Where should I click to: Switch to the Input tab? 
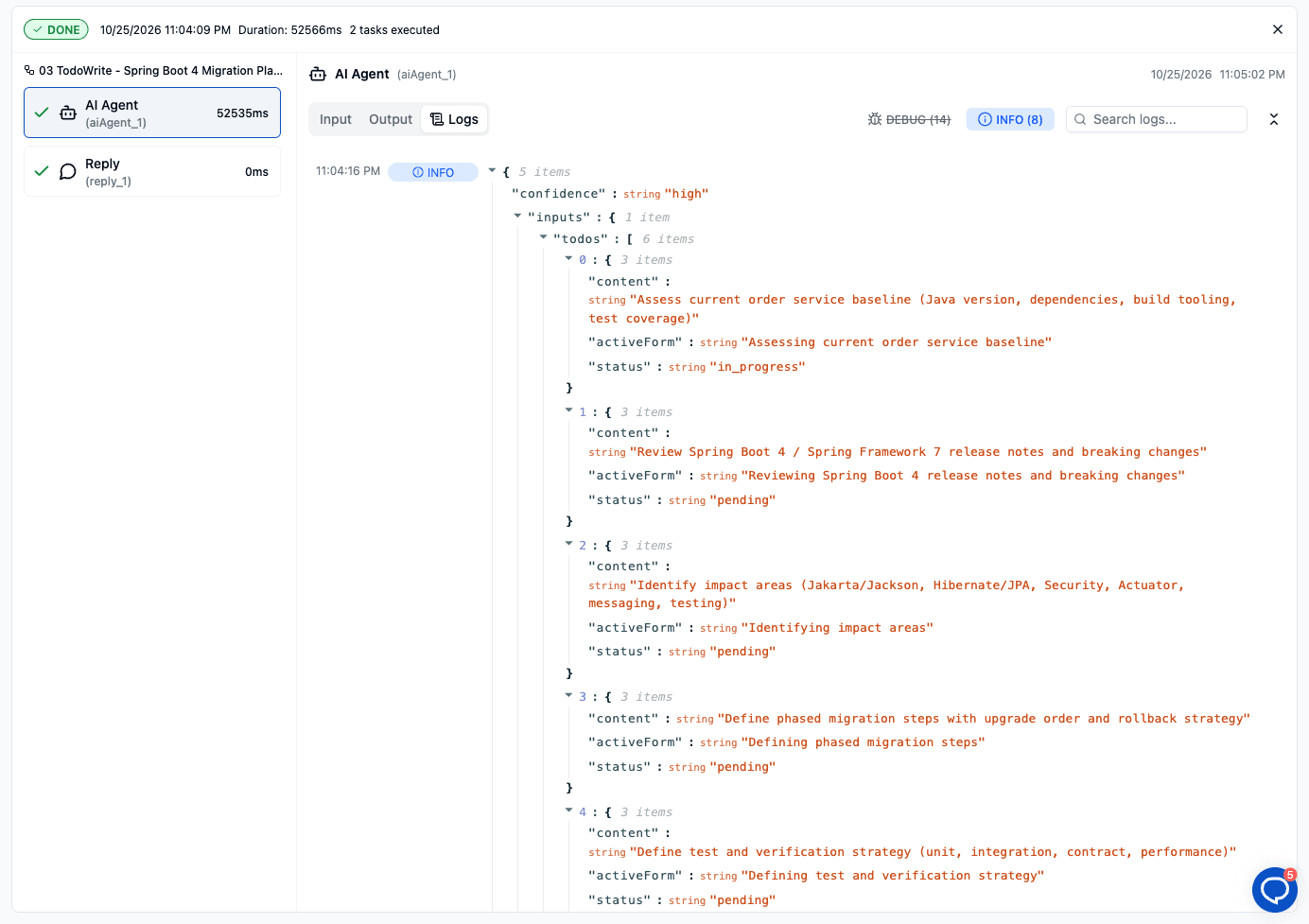336,119
